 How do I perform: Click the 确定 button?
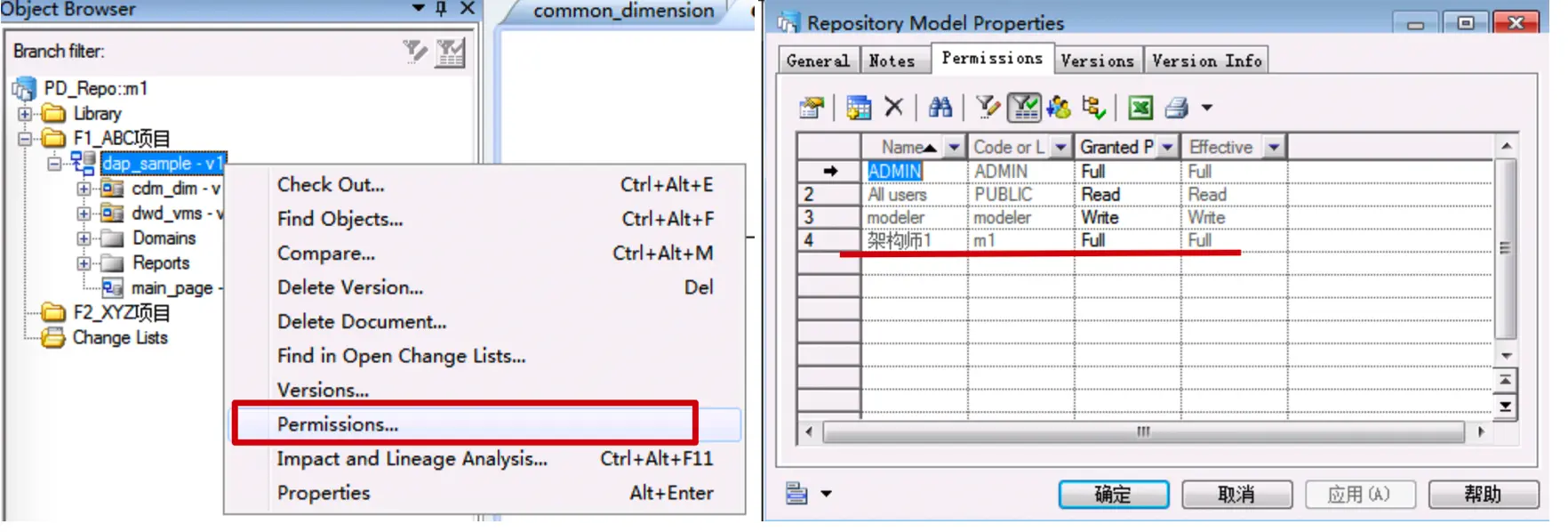point(1114,495)
